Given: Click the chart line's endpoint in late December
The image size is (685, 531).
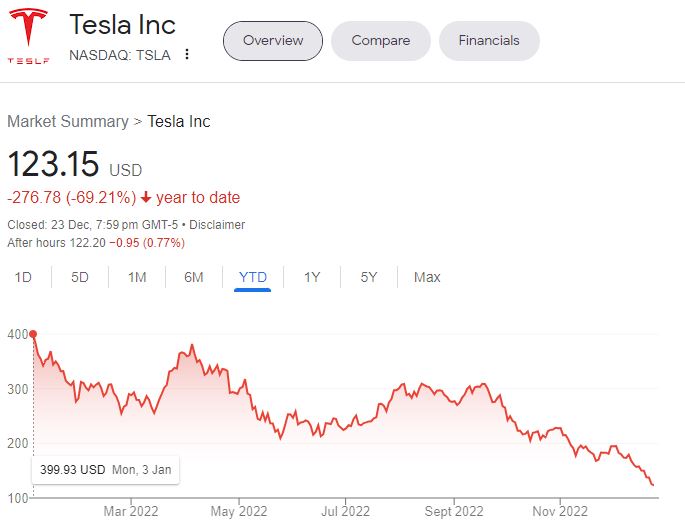Looking at the screenshot, I should coord(652,485).
